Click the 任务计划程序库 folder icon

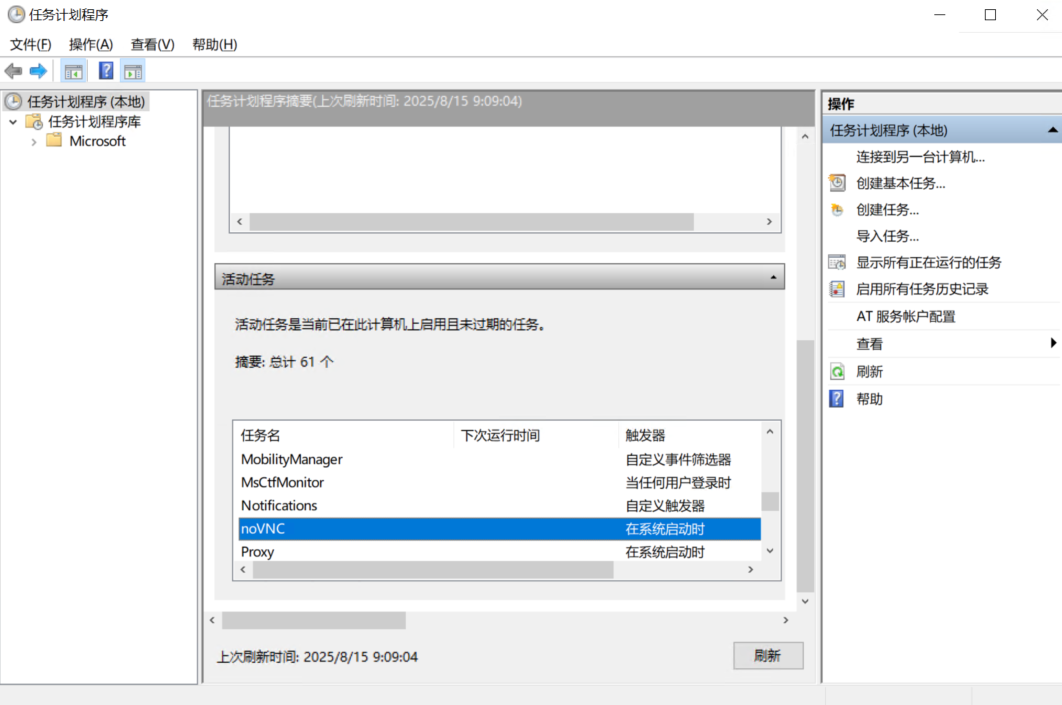(34, 122)
